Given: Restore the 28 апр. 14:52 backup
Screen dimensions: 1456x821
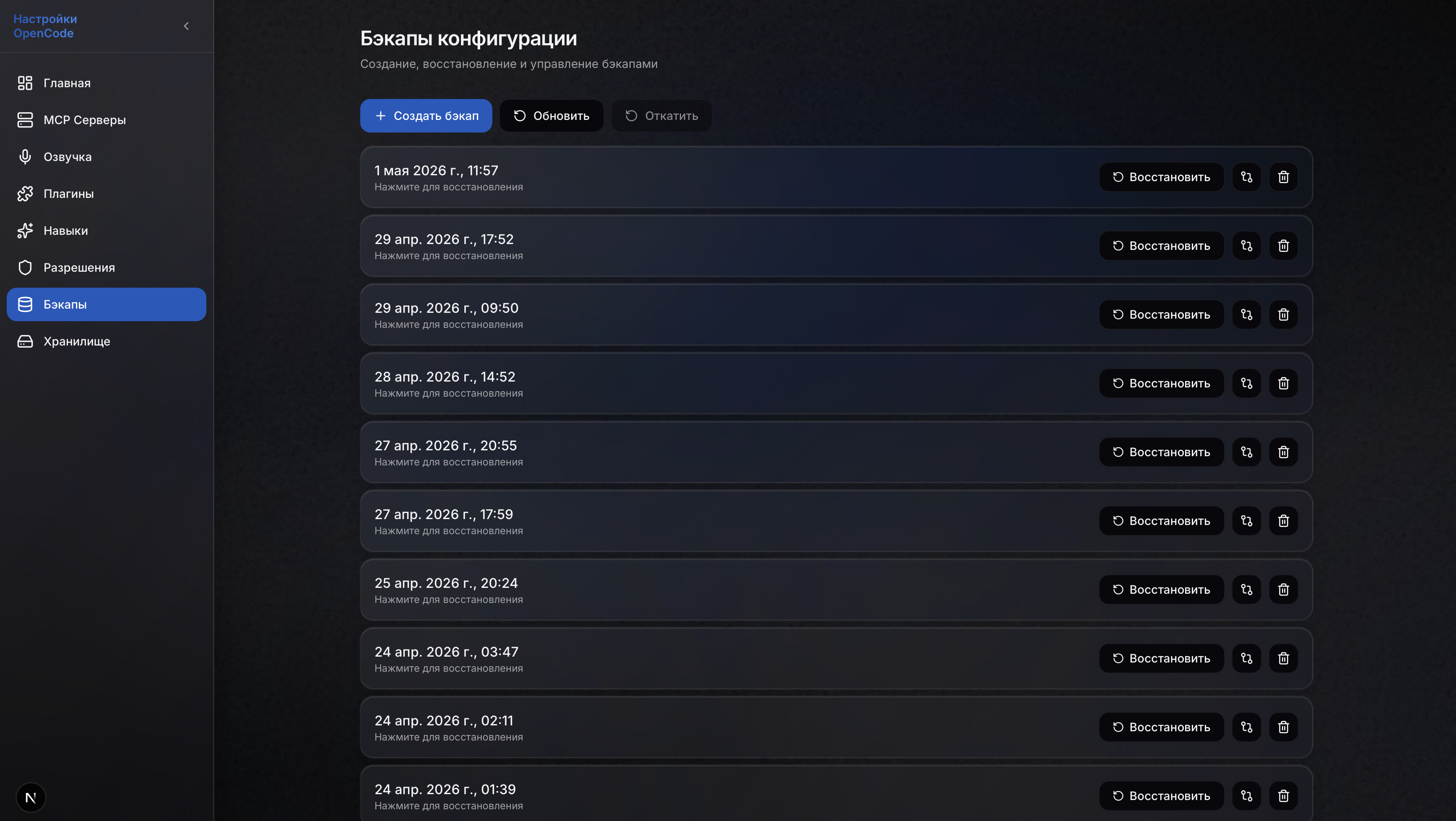Looking at the screenshot, I should tap(1162, 383).
